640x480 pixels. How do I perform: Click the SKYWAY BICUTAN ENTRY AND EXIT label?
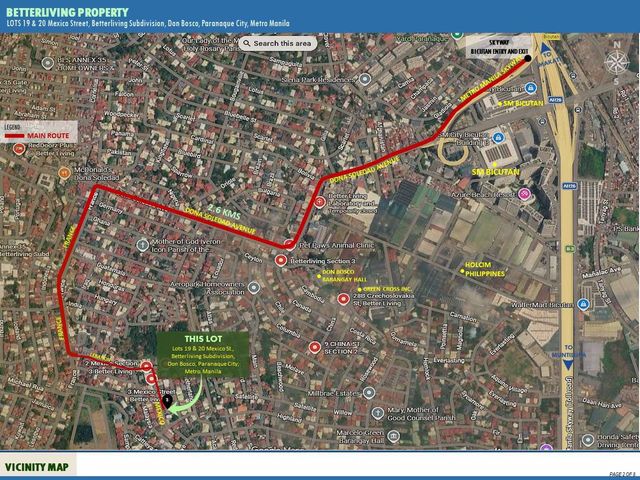500,47
